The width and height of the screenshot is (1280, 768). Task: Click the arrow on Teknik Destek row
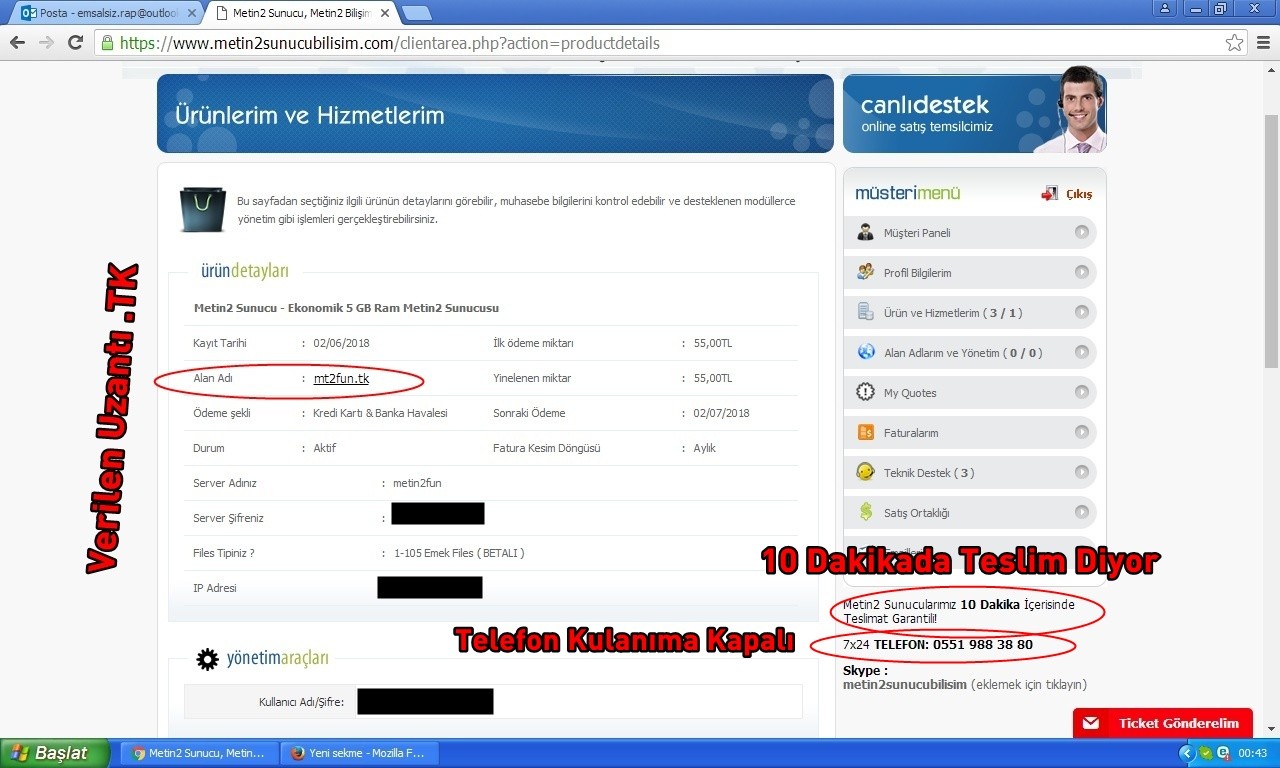point(1081,472)
